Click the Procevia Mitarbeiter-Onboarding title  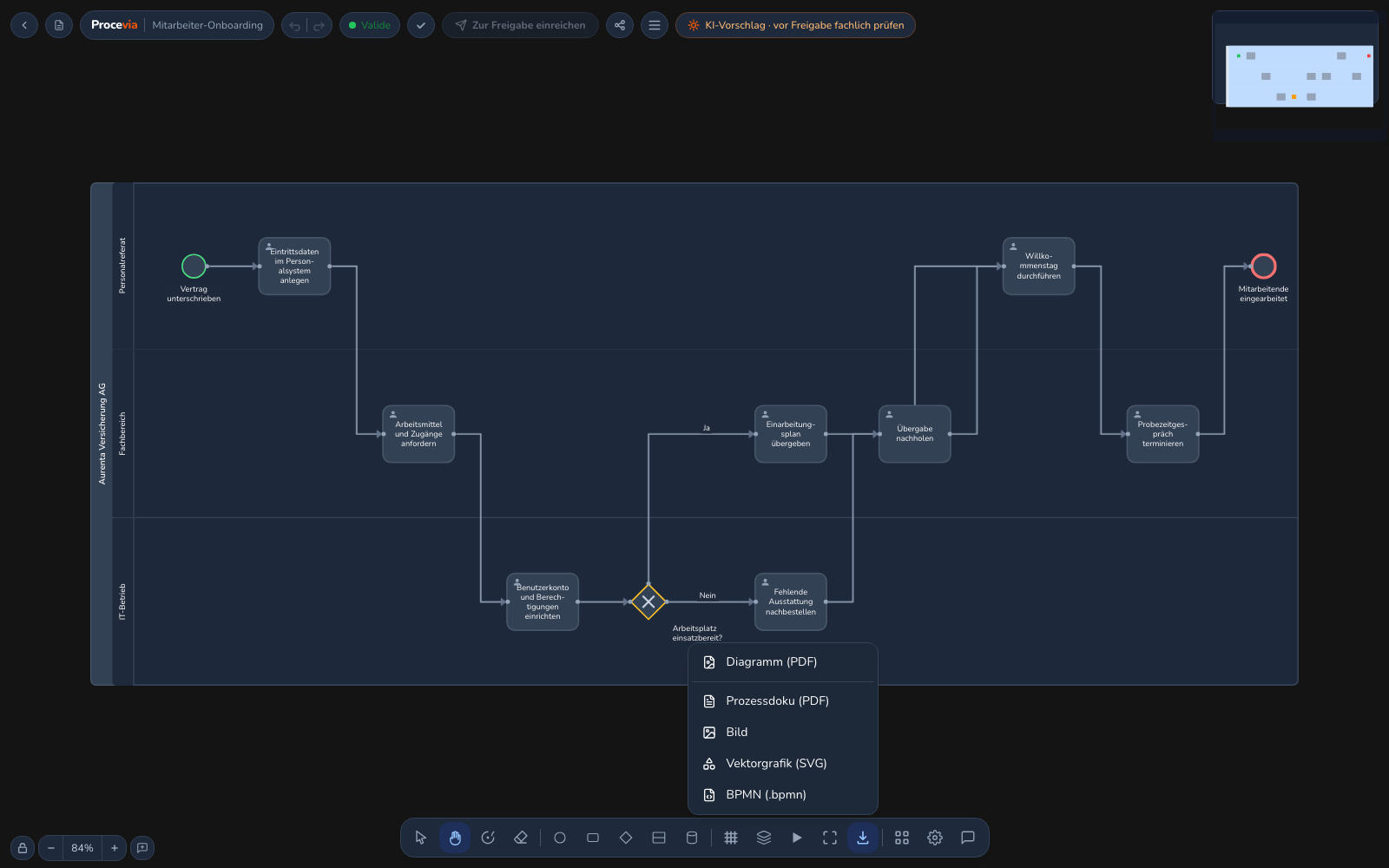[177, 25]
